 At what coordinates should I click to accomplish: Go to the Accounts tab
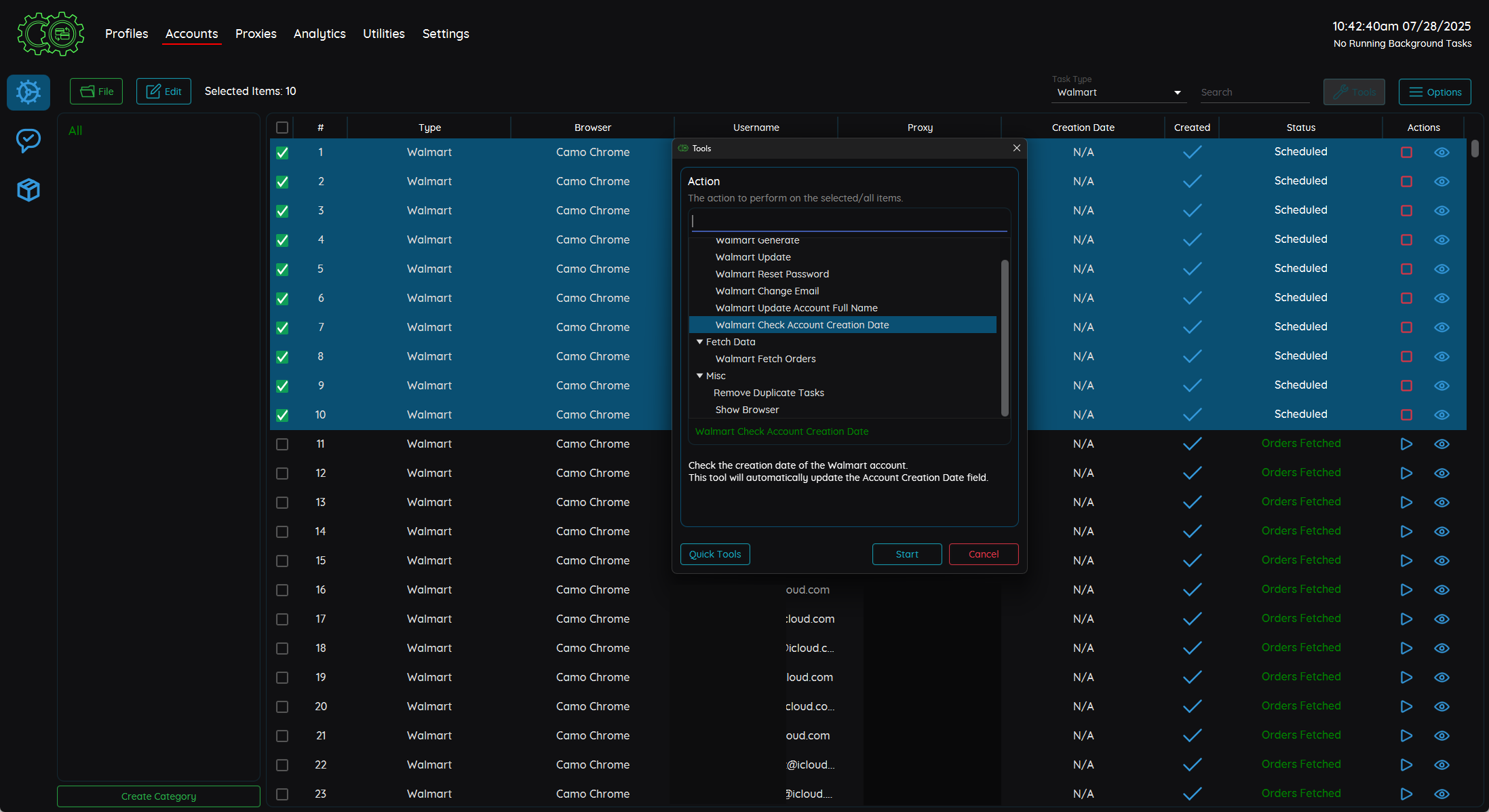click(191, 34)
